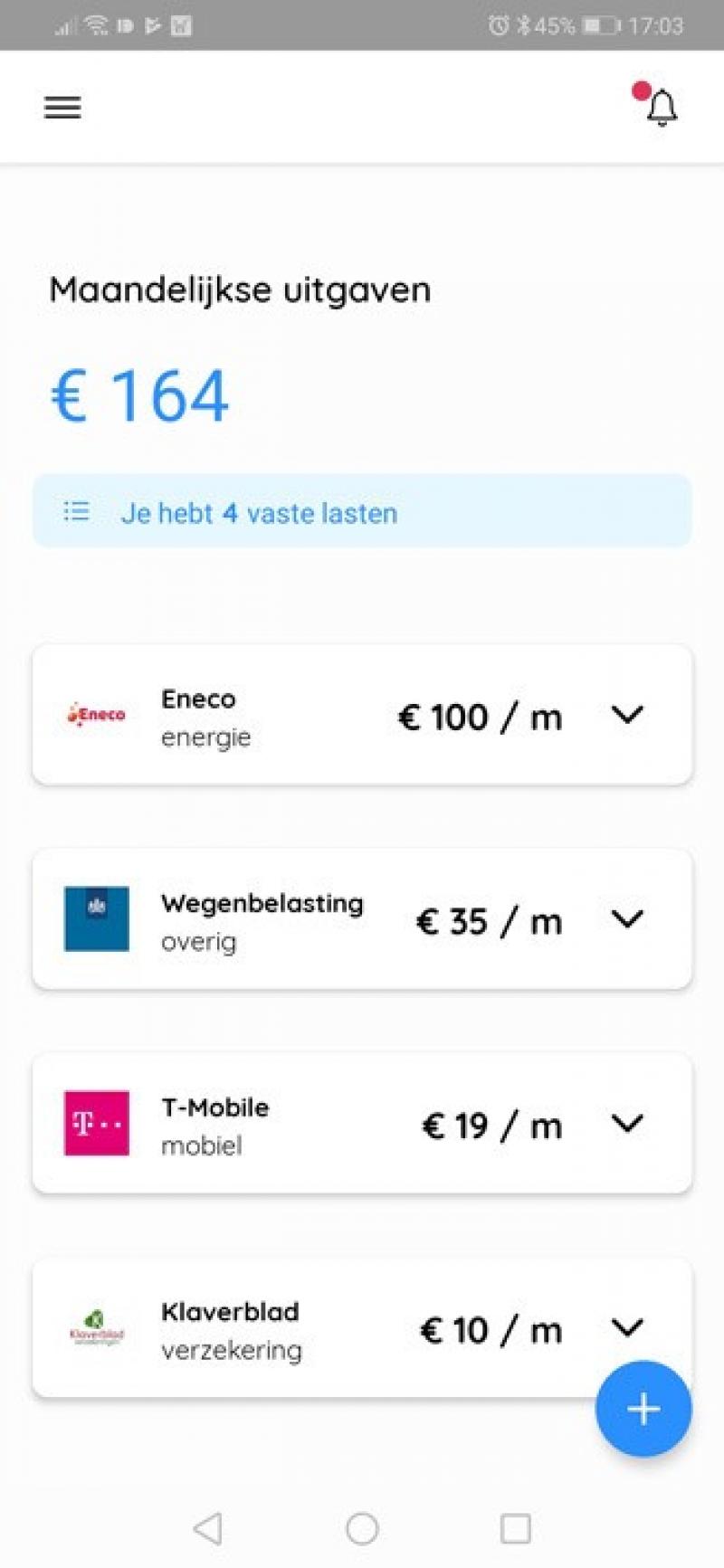Tap the Eneco logo
724x1568 pixels.
click(96, 715)
